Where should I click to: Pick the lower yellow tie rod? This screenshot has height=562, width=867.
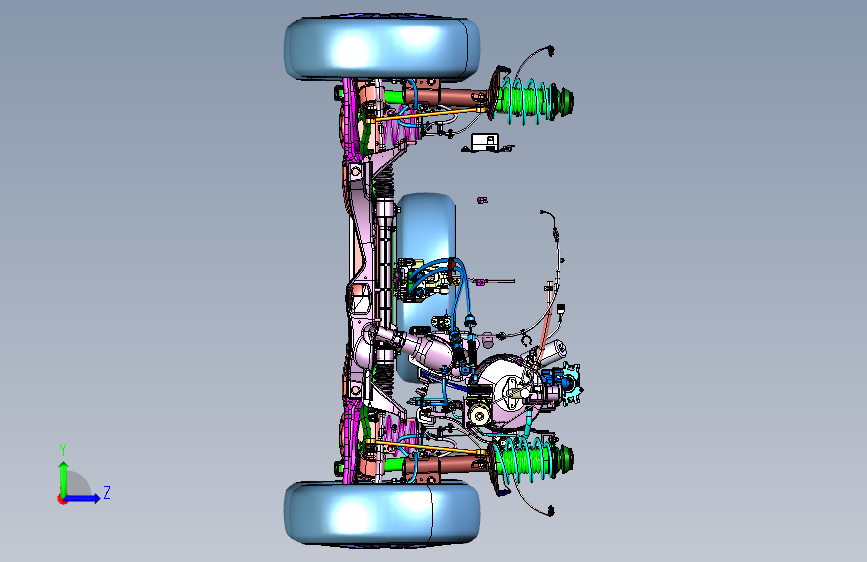point(427,446)
